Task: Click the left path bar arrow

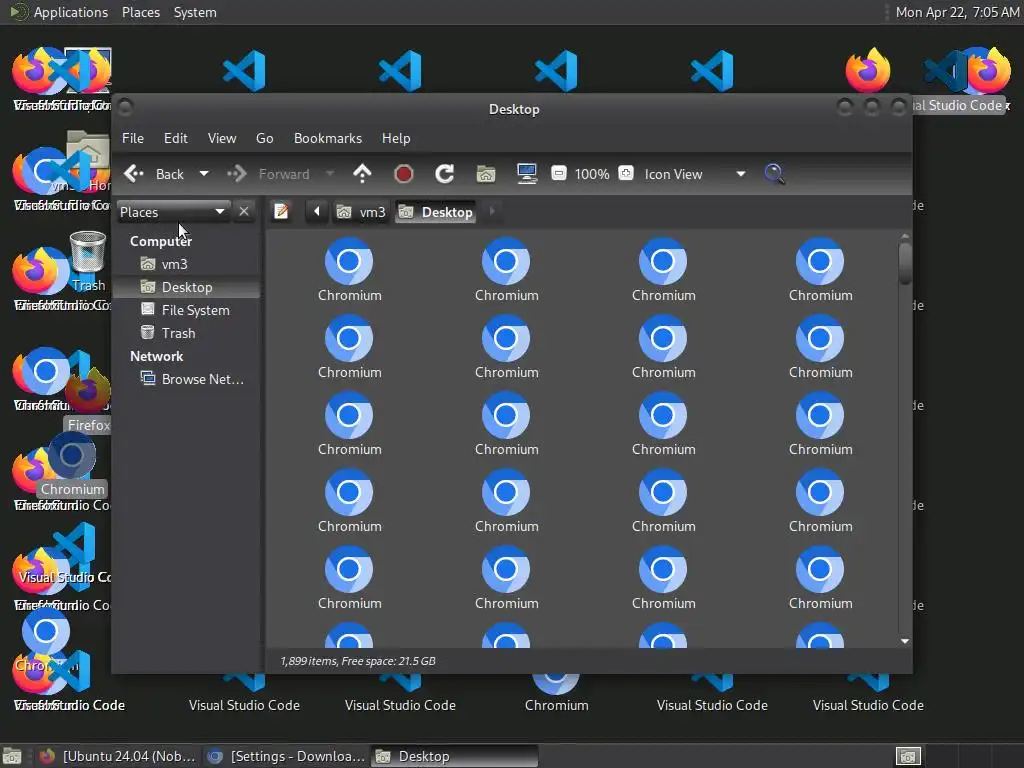Action: tap(317, 212)
